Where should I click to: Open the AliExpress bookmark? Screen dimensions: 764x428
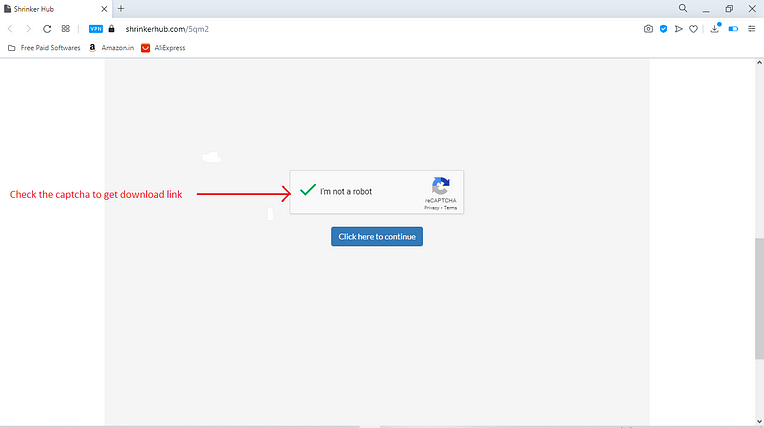pos(163,48)
